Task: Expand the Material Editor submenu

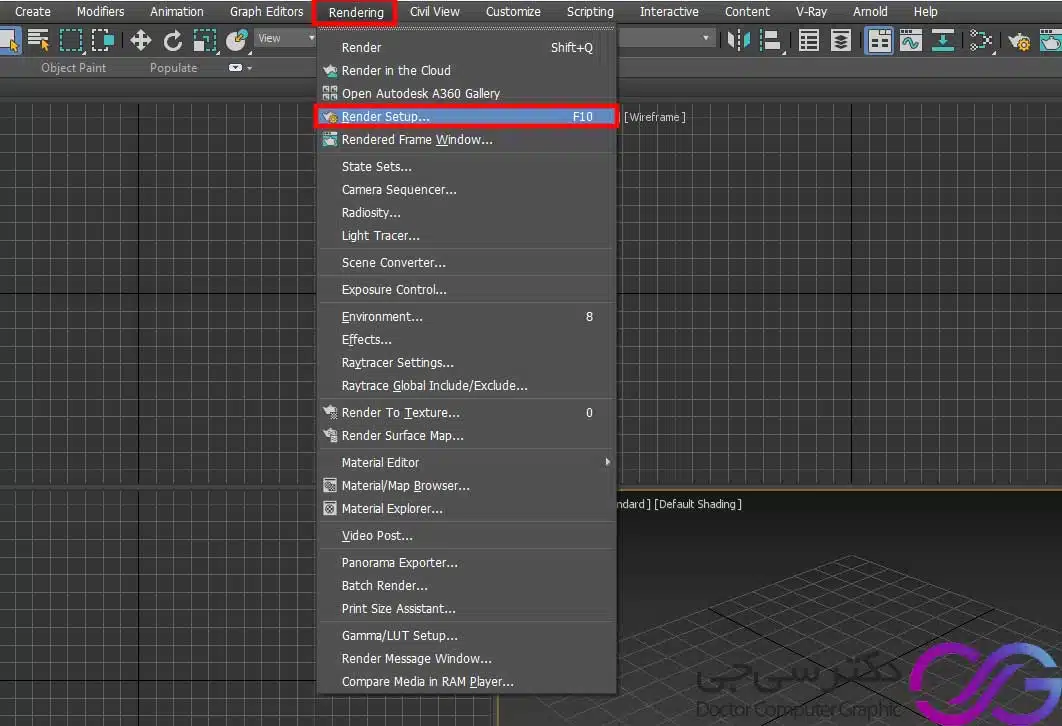Action: click(x=467, y=463)
